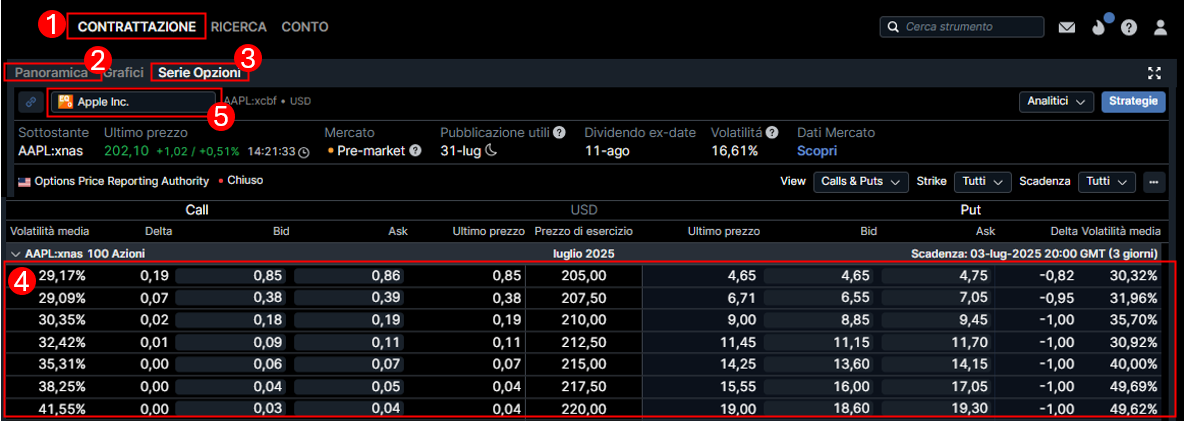1184x423 pixels.
Task: Open the Strike Tutti dropdown
Action: click(x=982, y=182)
